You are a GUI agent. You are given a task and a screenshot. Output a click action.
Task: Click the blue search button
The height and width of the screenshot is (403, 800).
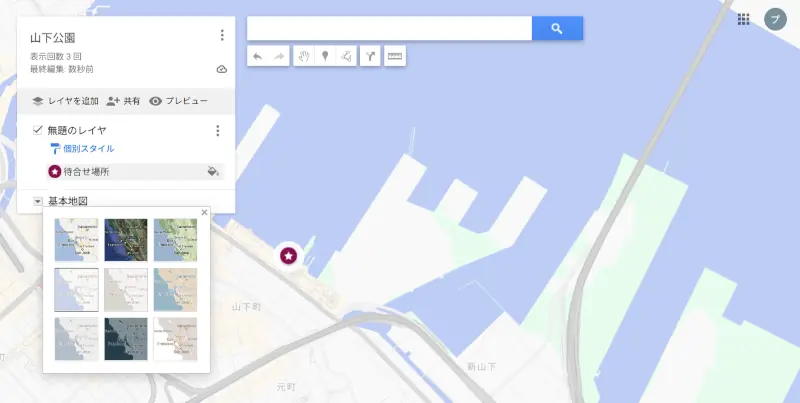coord(557,29)
